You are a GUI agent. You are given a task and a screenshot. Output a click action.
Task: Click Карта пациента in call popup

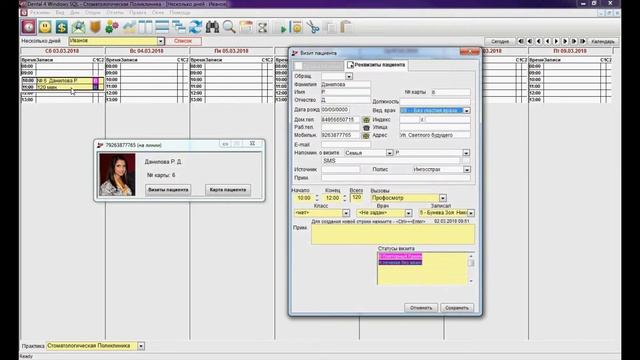click(228, 190)
